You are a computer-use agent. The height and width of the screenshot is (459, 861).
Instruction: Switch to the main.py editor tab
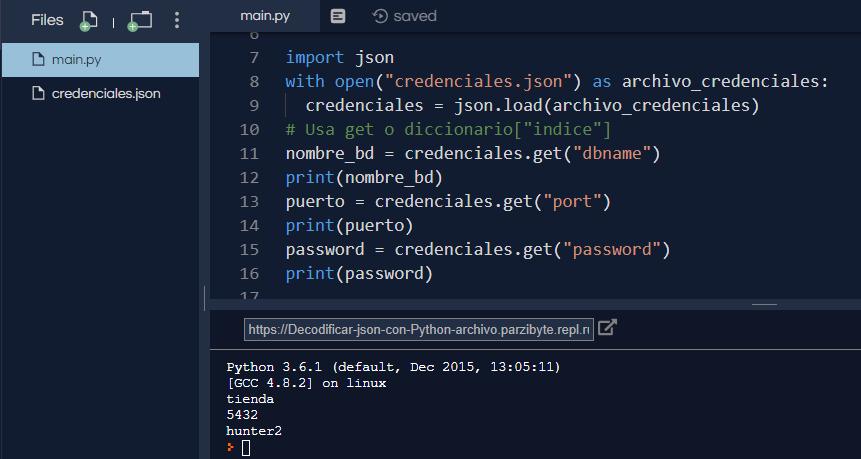264,16
